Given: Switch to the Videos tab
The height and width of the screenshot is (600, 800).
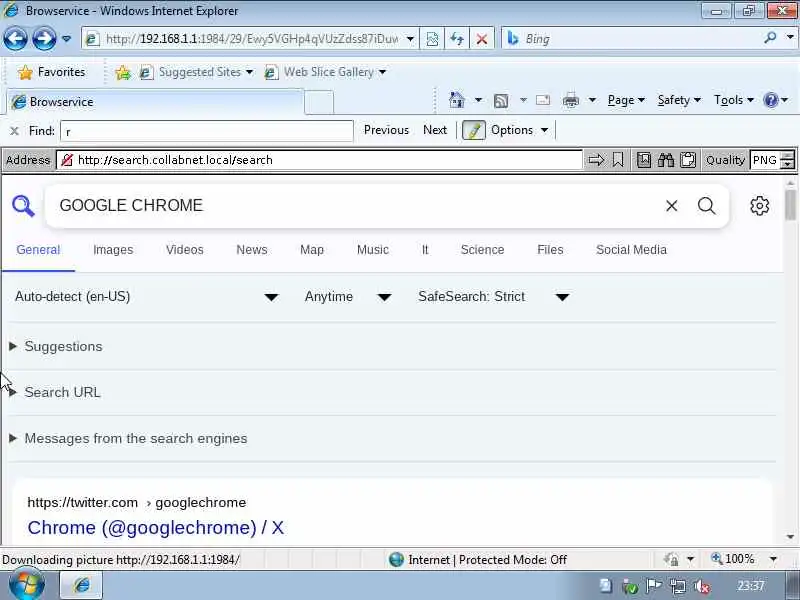Looking at the screenshot, I should click(185, 250).
